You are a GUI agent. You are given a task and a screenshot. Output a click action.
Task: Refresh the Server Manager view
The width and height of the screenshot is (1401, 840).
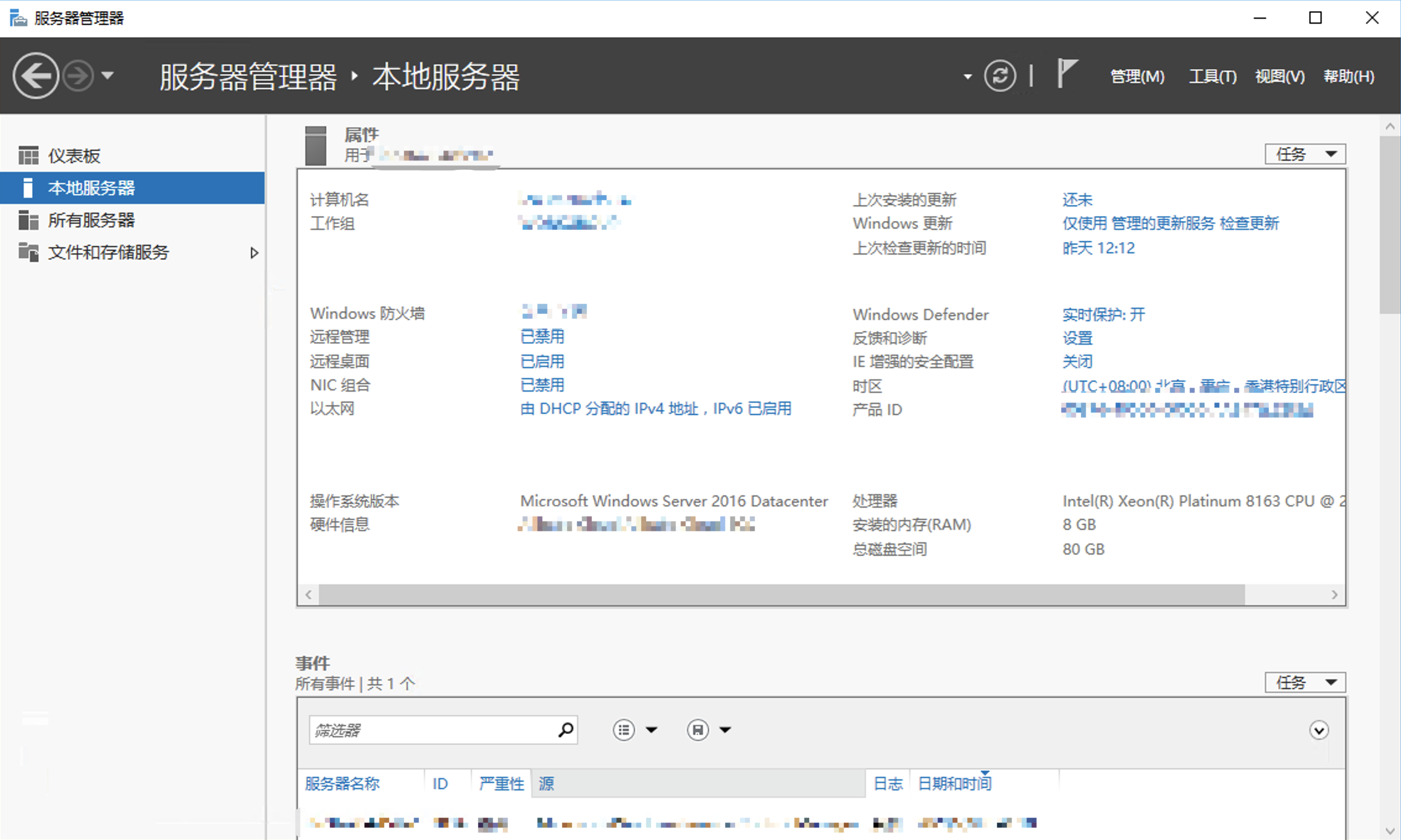pyautogui.click(x=999, y=76)
